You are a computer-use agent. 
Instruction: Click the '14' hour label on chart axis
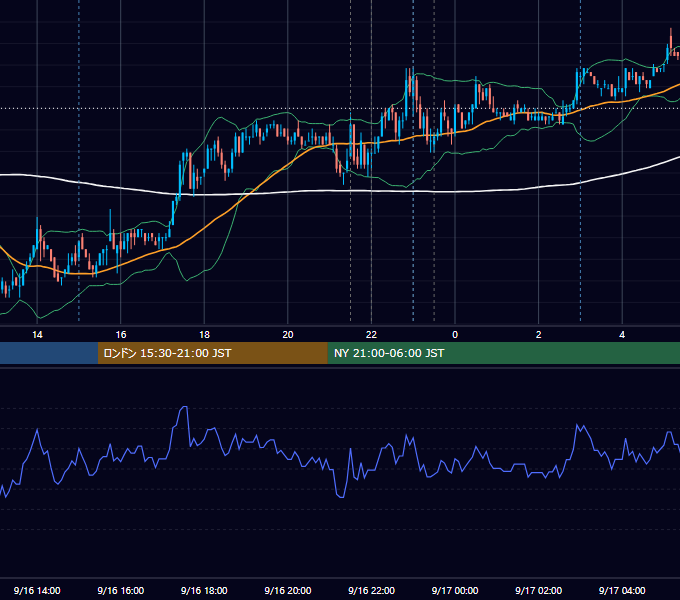click(37, 335)
